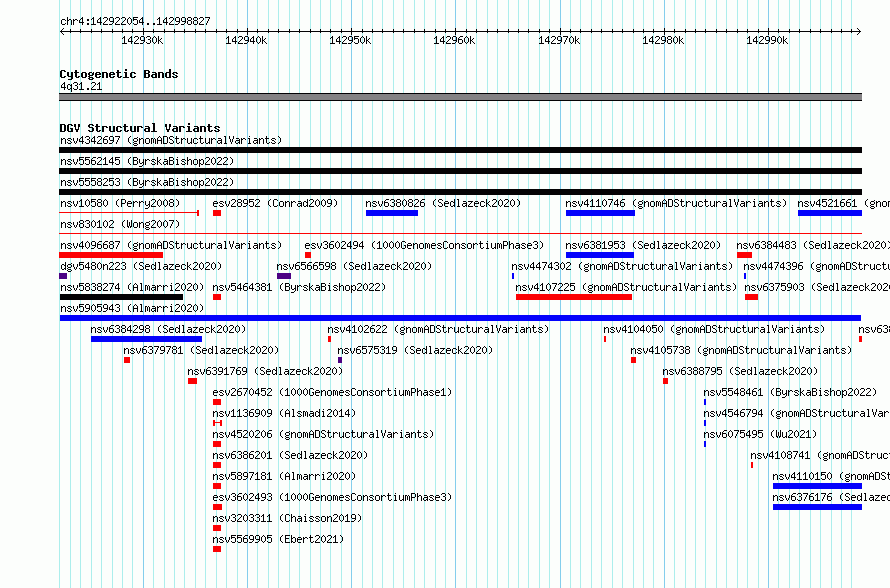890x588 pixels.
Task: Open nsv4108741 gnomAD variant label
Action: click(820, 455)
